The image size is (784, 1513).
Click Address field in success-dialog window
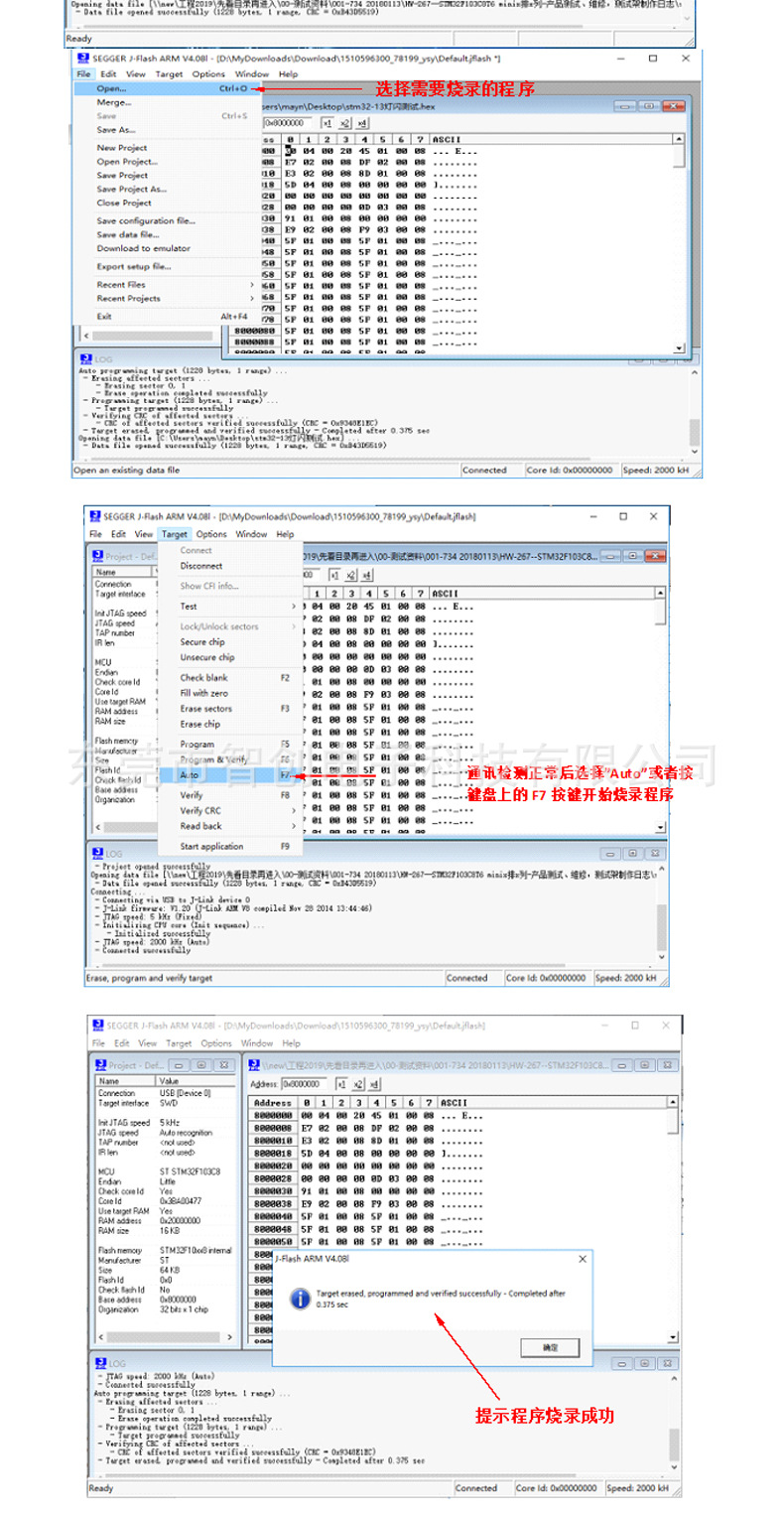306,1084
